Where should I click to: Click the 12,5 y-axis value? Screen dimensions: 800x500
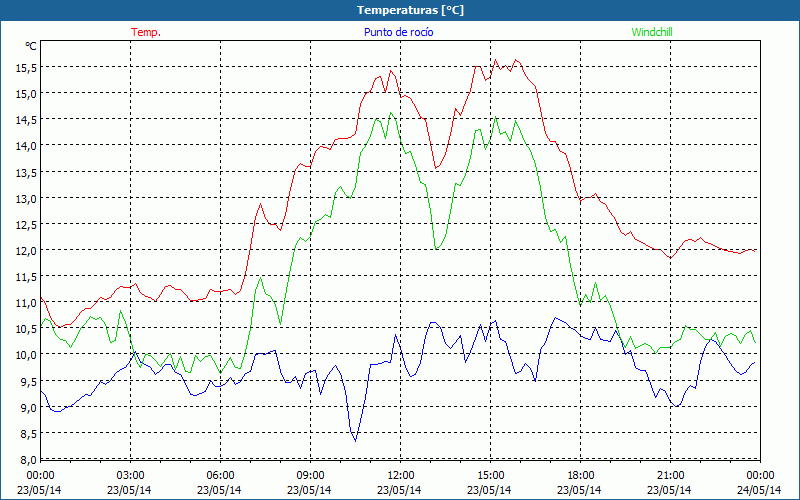click(x=27, y=224)
